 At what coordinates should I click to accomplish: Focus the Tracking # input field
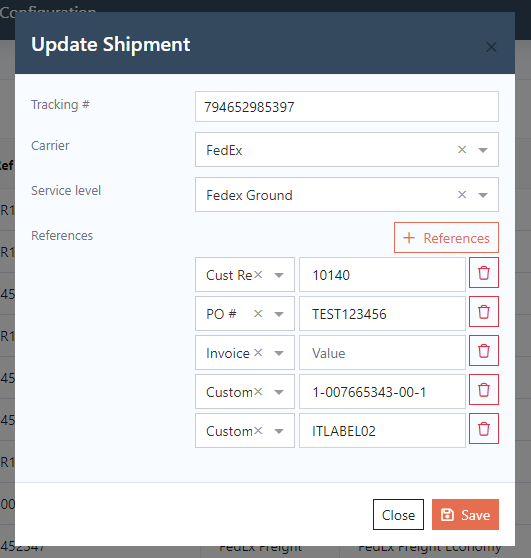347,107
